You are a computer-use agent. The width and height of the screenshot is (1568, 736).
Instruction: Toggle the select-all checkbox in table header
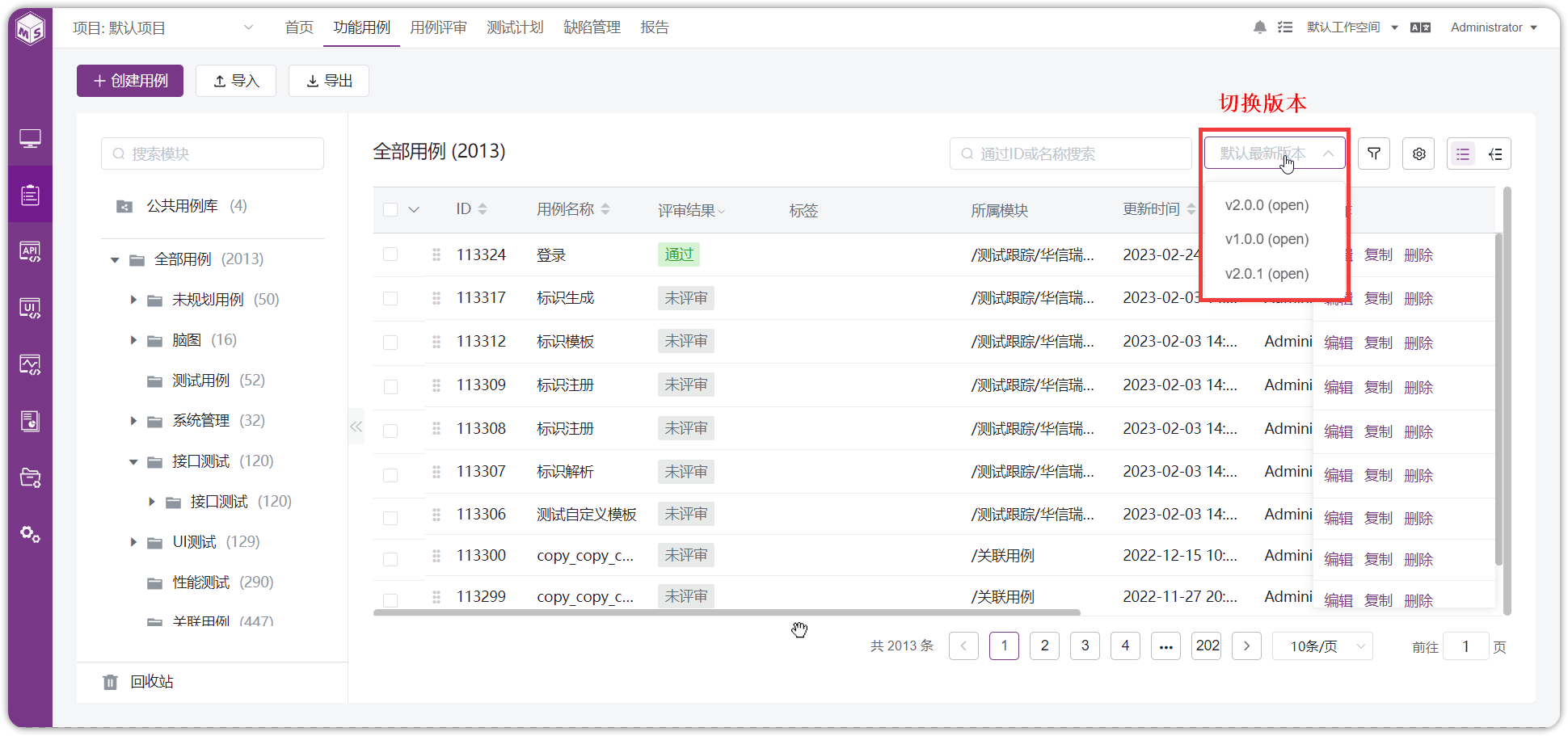(390, 209)
